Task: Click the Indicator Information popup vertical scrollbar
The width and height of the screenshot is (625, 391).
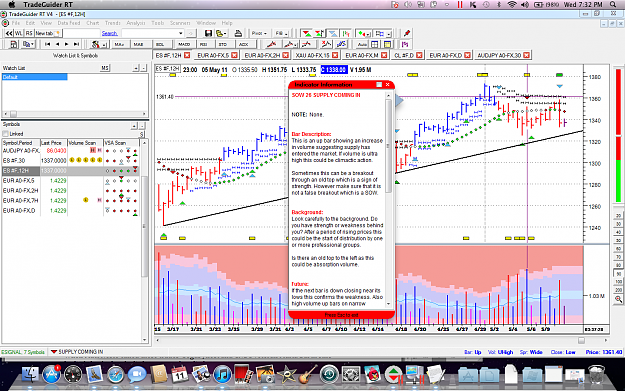Action: 389,199
